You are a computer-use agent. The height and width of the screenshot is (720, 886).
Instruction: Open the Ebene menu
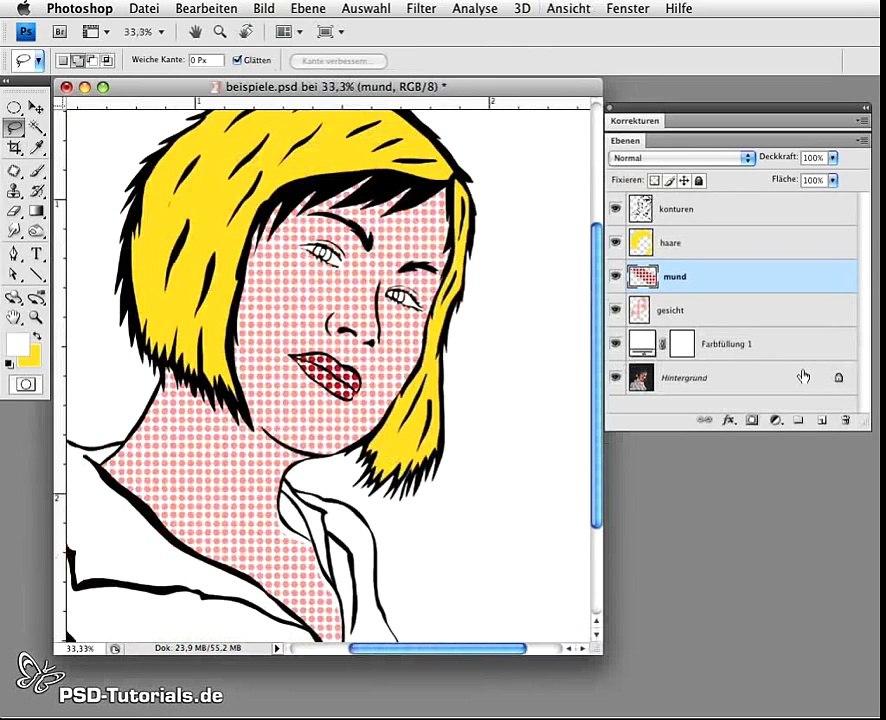pos(308,8)
